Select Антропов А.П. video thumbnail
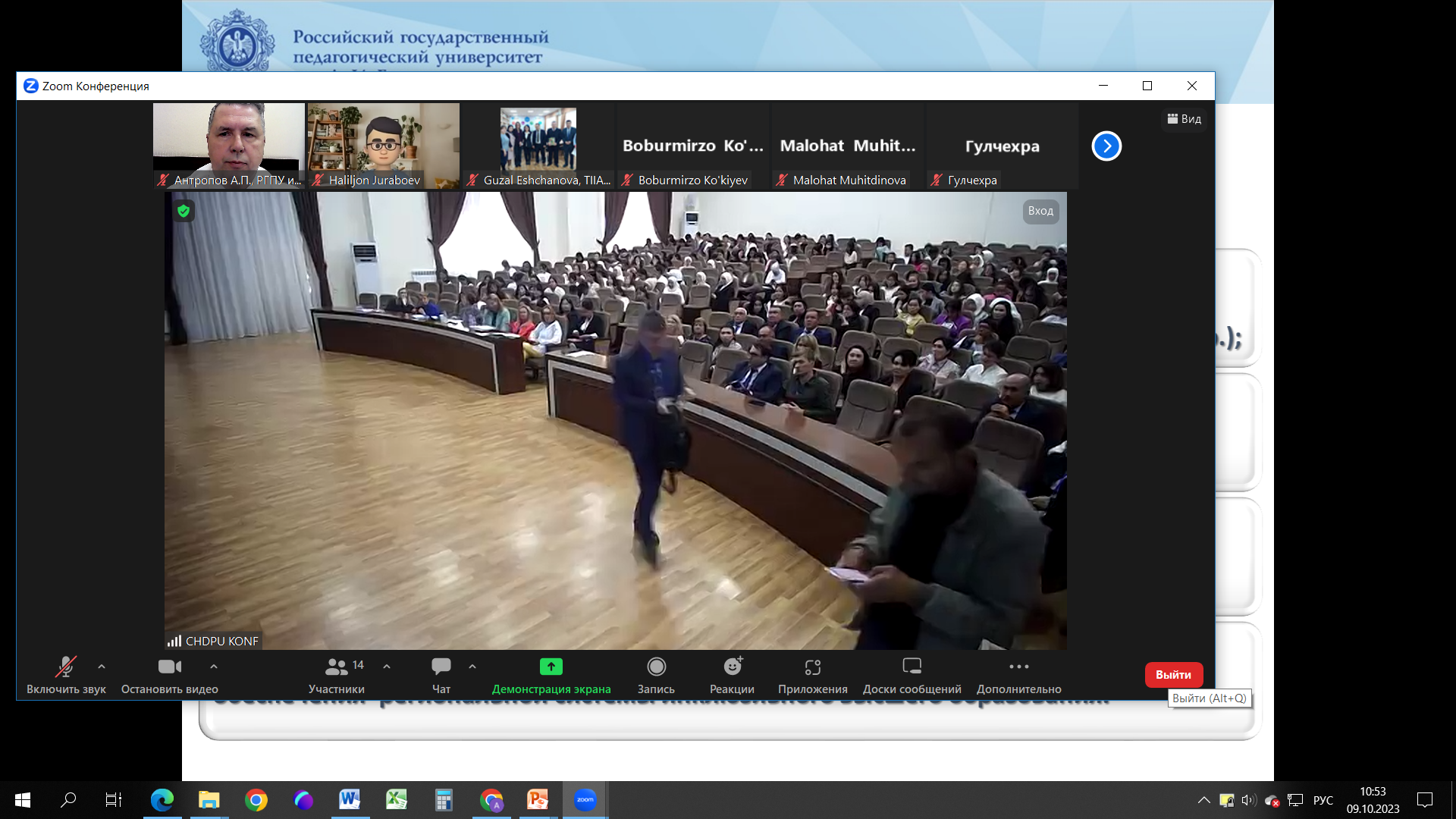 [229, 146]
